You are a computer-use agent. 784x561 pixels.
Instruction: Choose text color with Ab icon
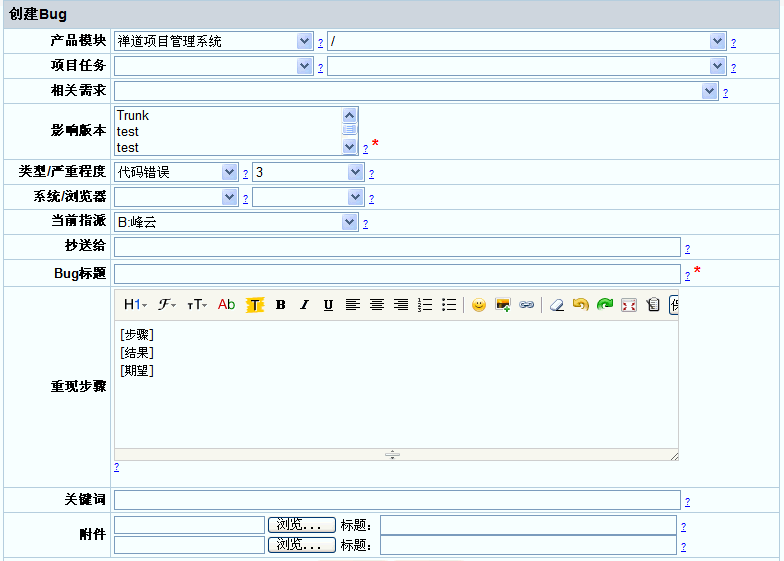[x=226, y=304]
